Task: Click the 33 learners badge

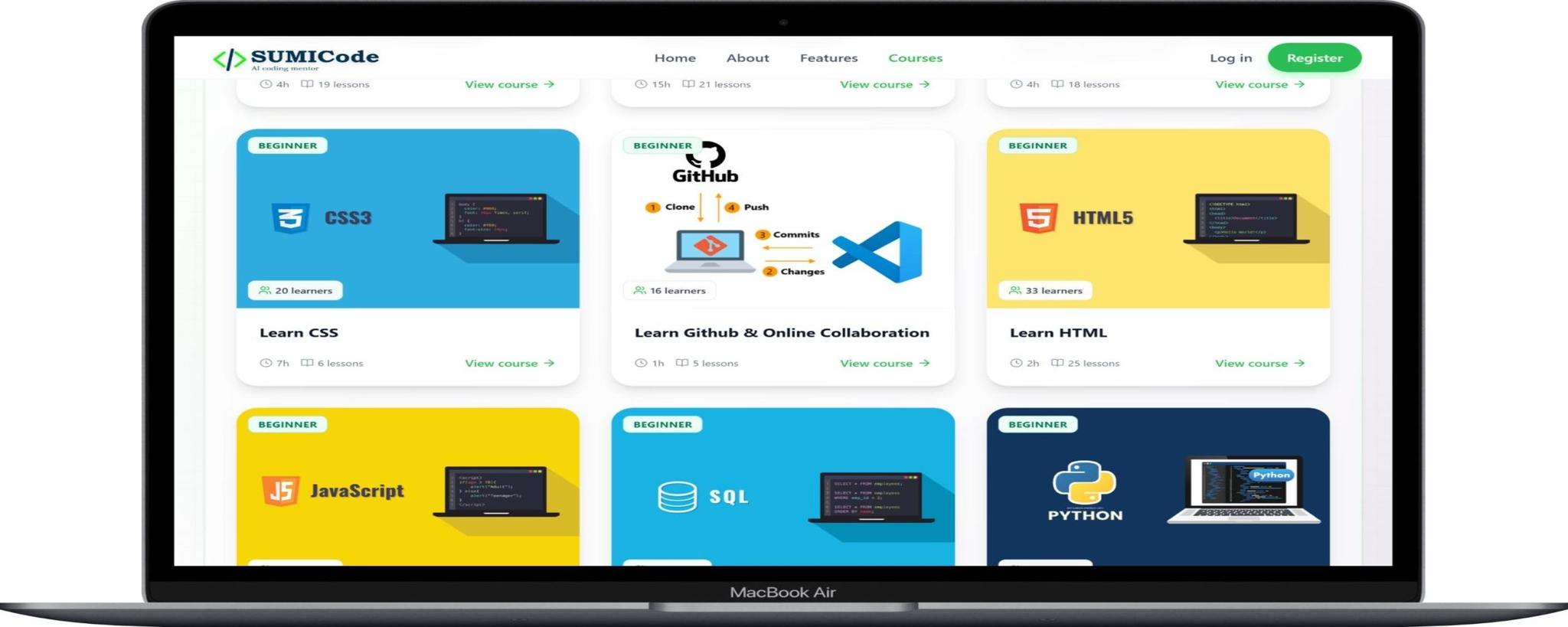Action: click(x=1045, y=290)
